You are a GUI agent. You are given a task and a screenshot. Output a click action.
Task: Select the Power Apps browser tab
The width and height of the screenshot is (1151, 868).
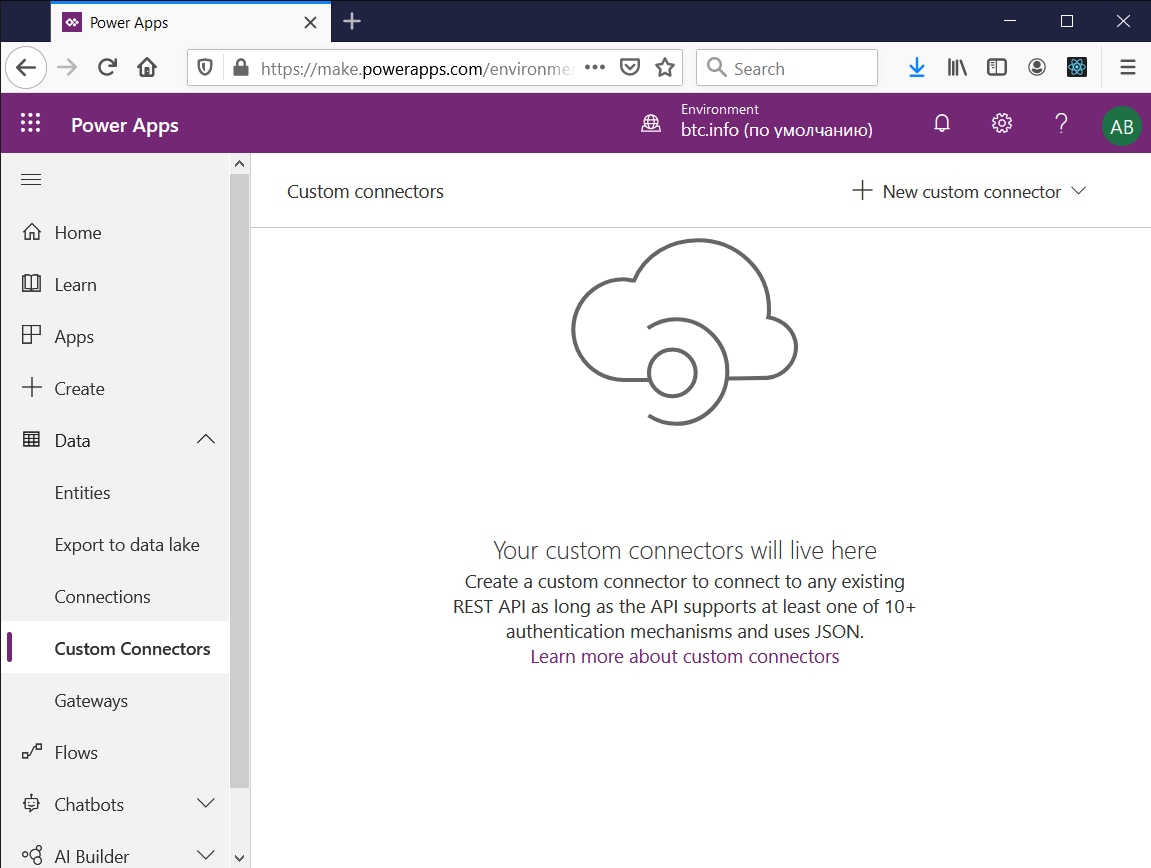pyautogui.click(x=191, y=23)
